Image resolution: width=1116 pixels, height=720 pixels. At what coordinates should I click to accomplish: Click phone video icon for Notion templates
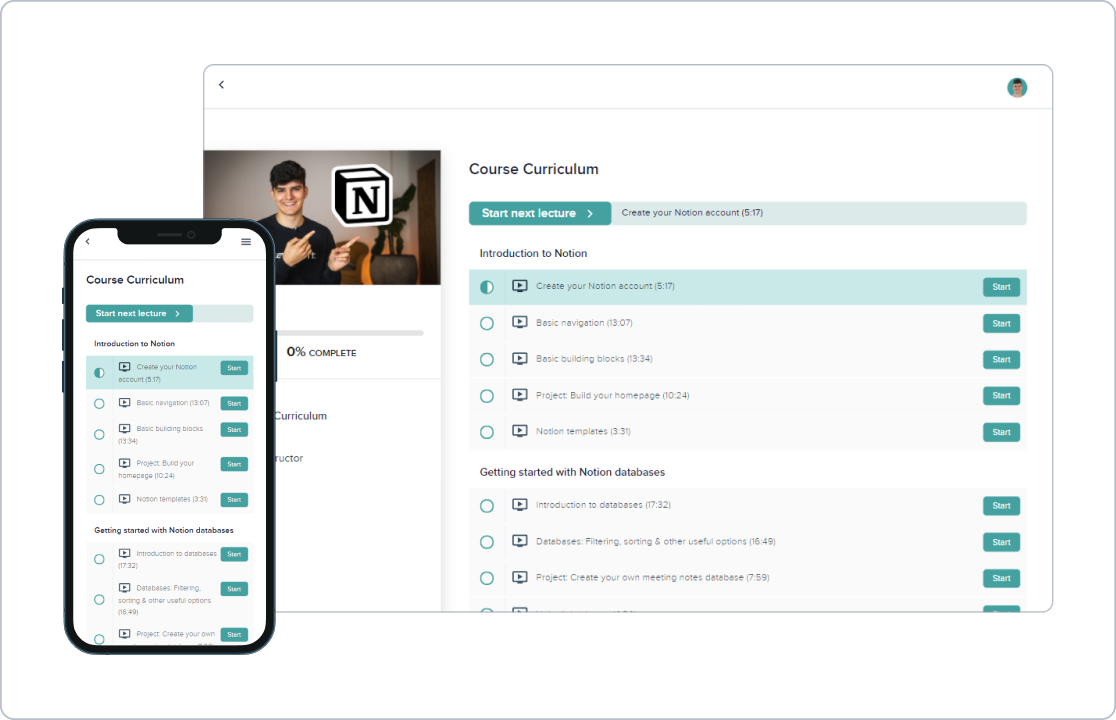[125, 499]
